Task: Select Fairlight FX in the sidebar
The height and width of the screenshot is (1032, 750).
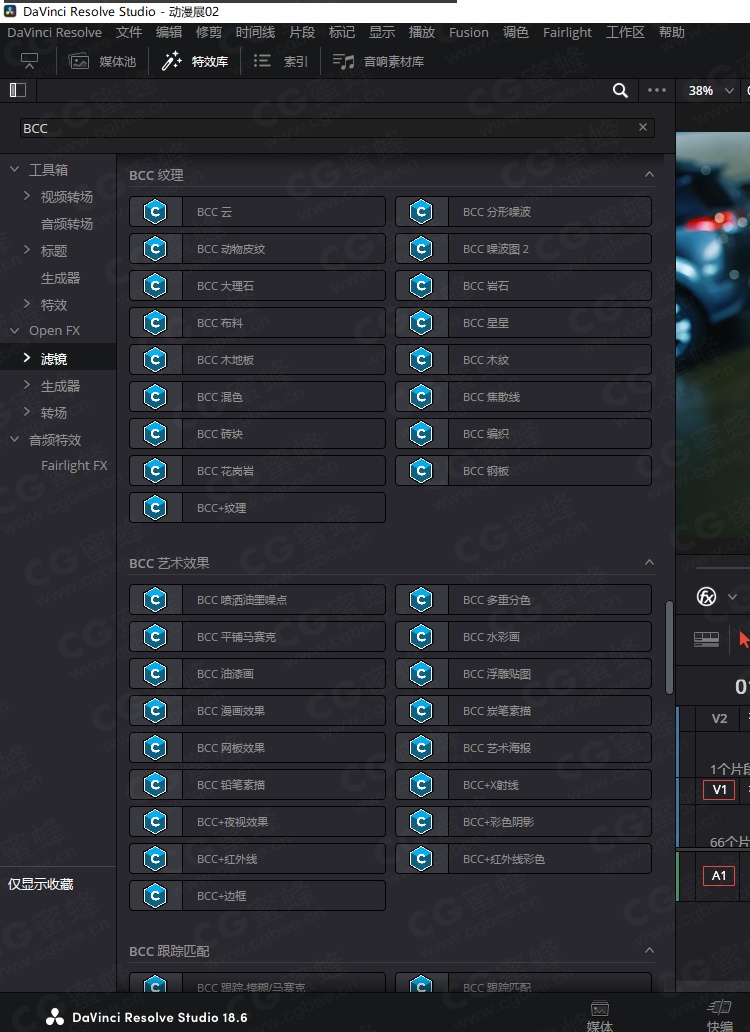Action: 74,465
